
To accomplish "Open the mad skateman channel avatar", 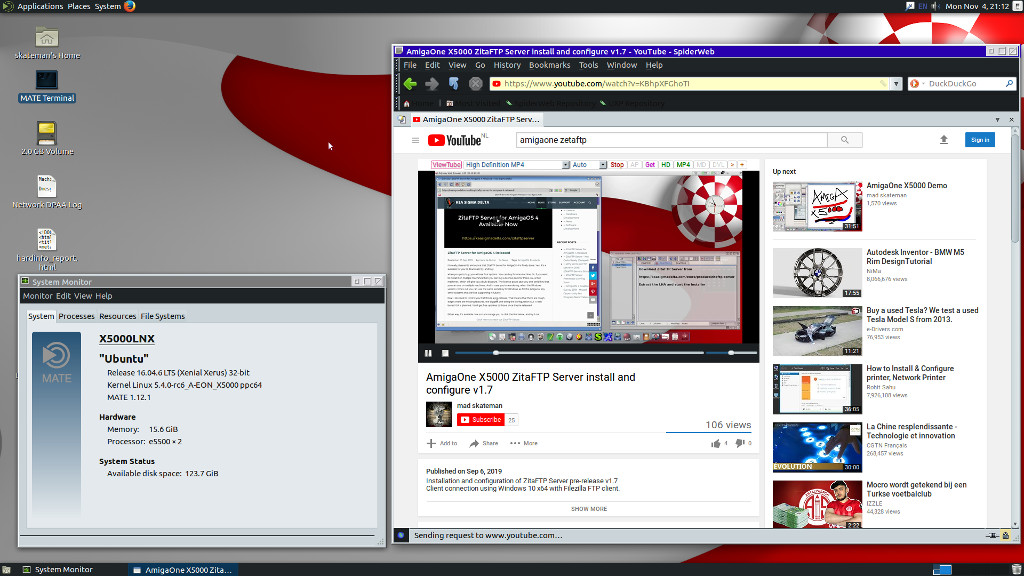I will pos(439,414).
